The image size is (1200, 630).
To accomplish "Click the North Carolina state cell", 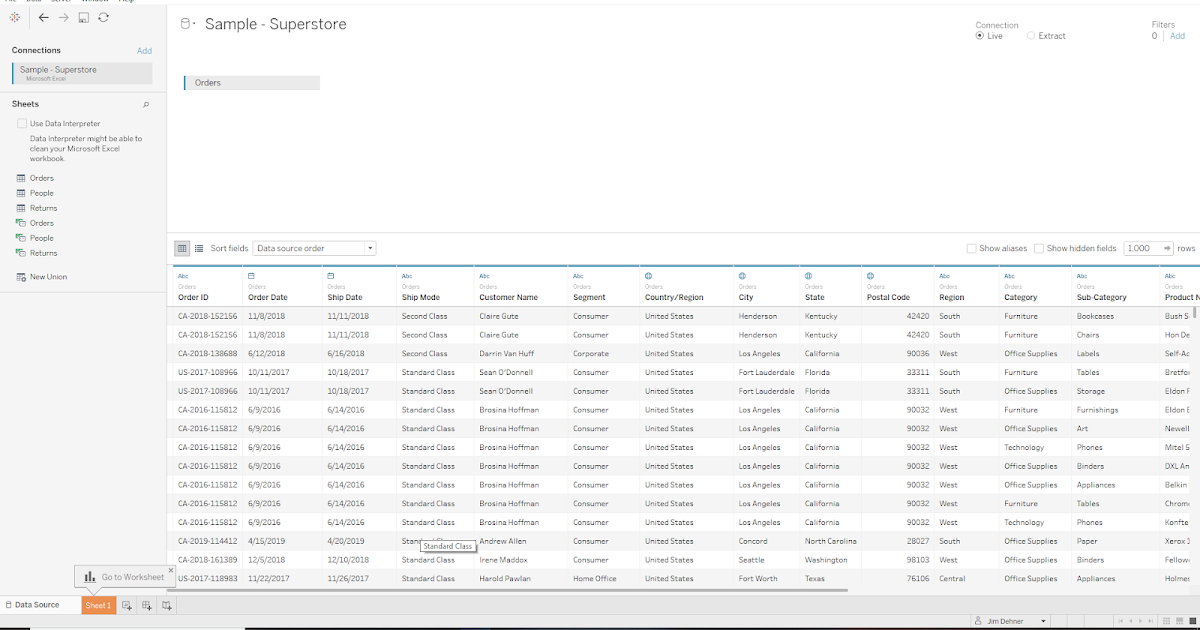I will coord(830,541).
